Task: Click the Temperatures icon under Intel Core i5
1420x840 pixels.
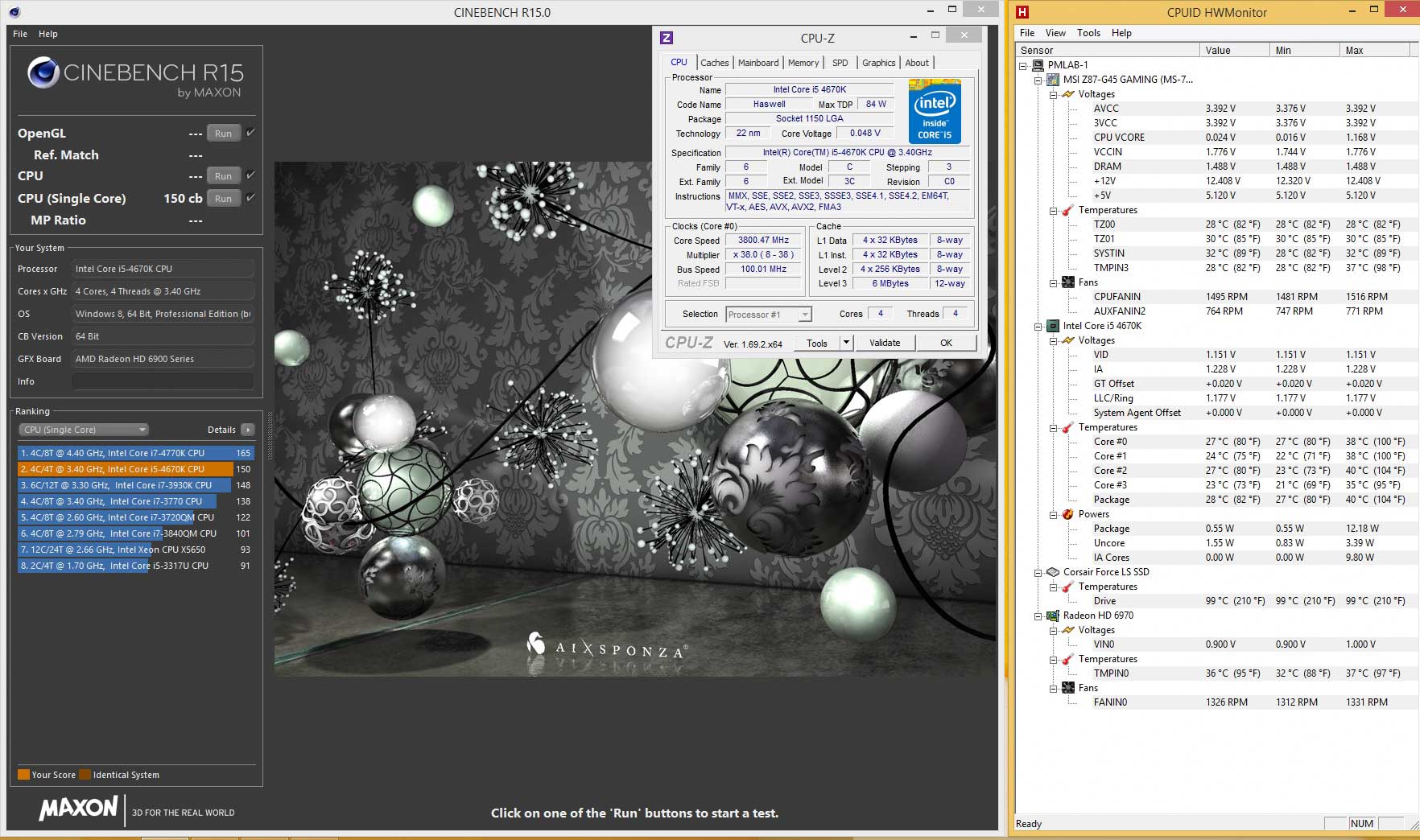Action: pyautogui.click(x=1068, y=427)
